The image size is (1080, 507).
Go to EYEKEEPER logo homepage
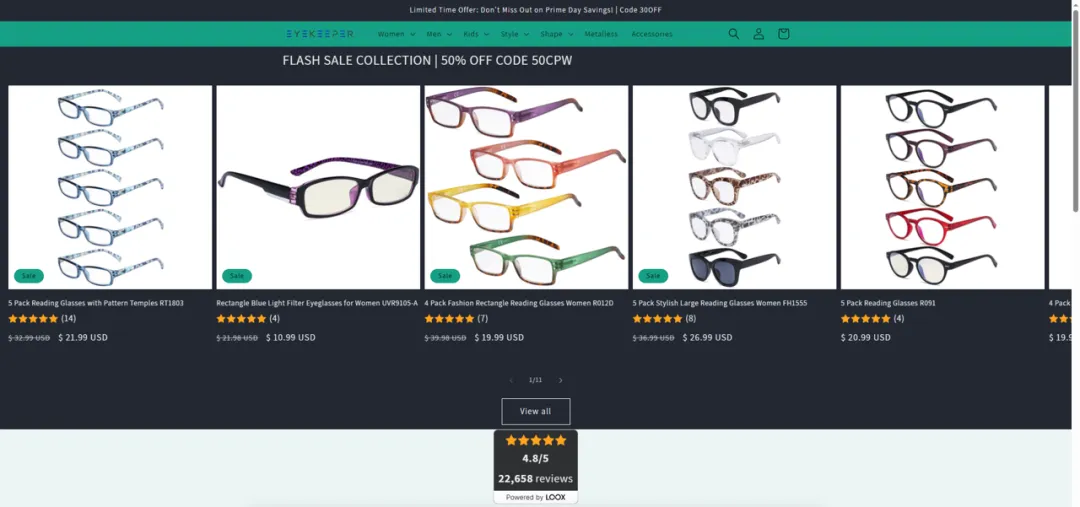click(320, 34)
